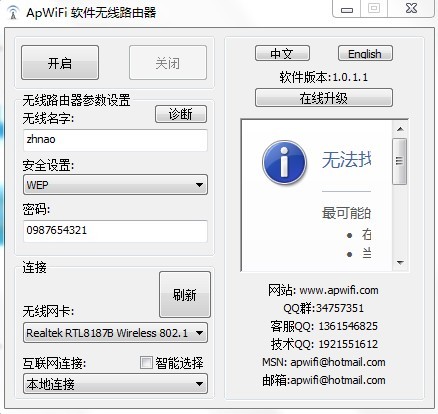438x414 pixels.
Task: Click the scroll up arrow in message panel
Action: tap(400, 129)
